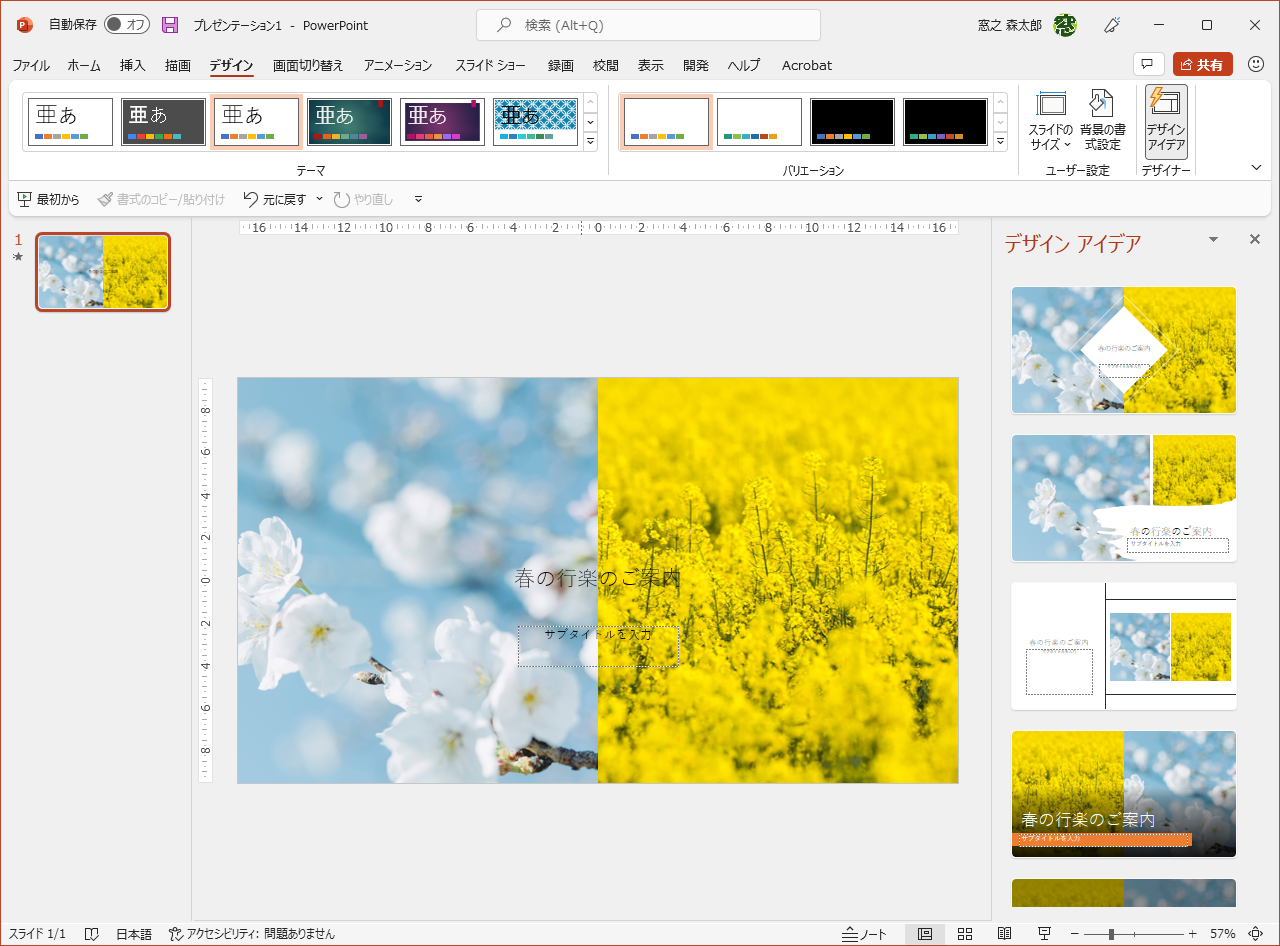1280x946 pixels.
Task: Open the comments speech bubble button
Action: pyautogui.click(x=1149, y=65)
